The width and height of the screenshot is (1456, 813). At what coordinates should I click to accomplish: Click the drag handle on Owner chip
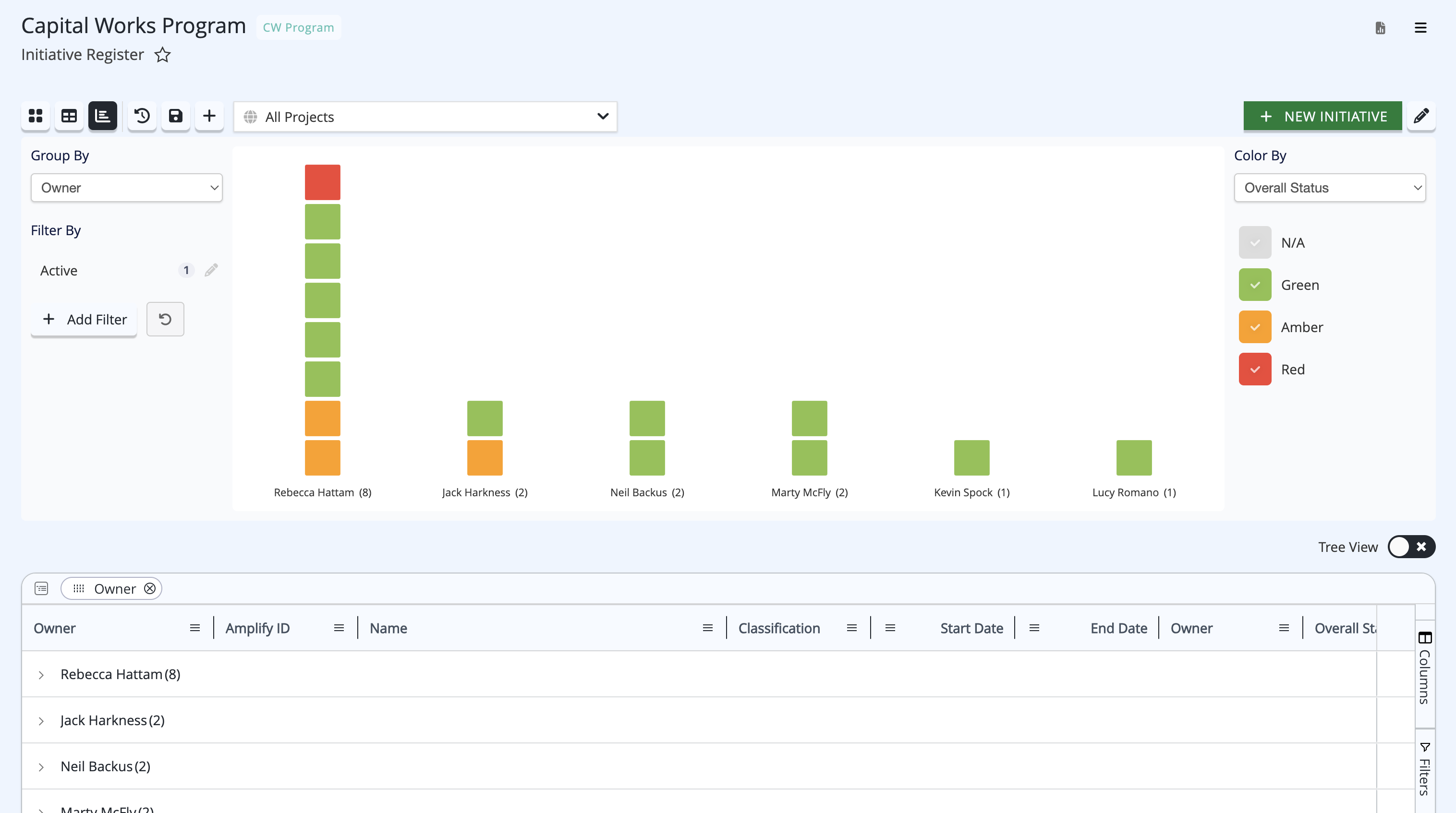point(79,589)
